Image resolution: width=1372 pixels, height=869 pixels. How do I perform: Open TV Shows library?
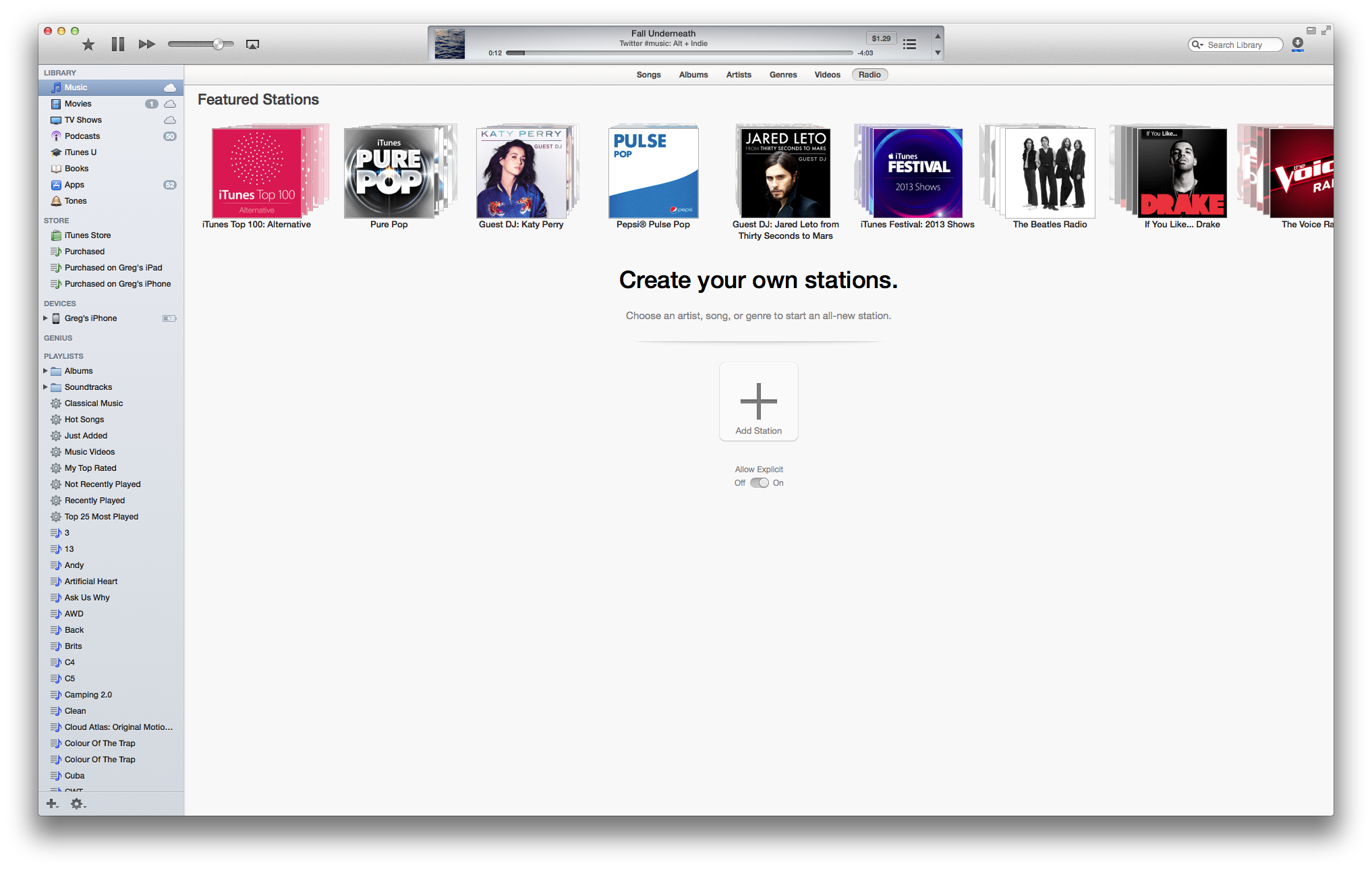111,120
